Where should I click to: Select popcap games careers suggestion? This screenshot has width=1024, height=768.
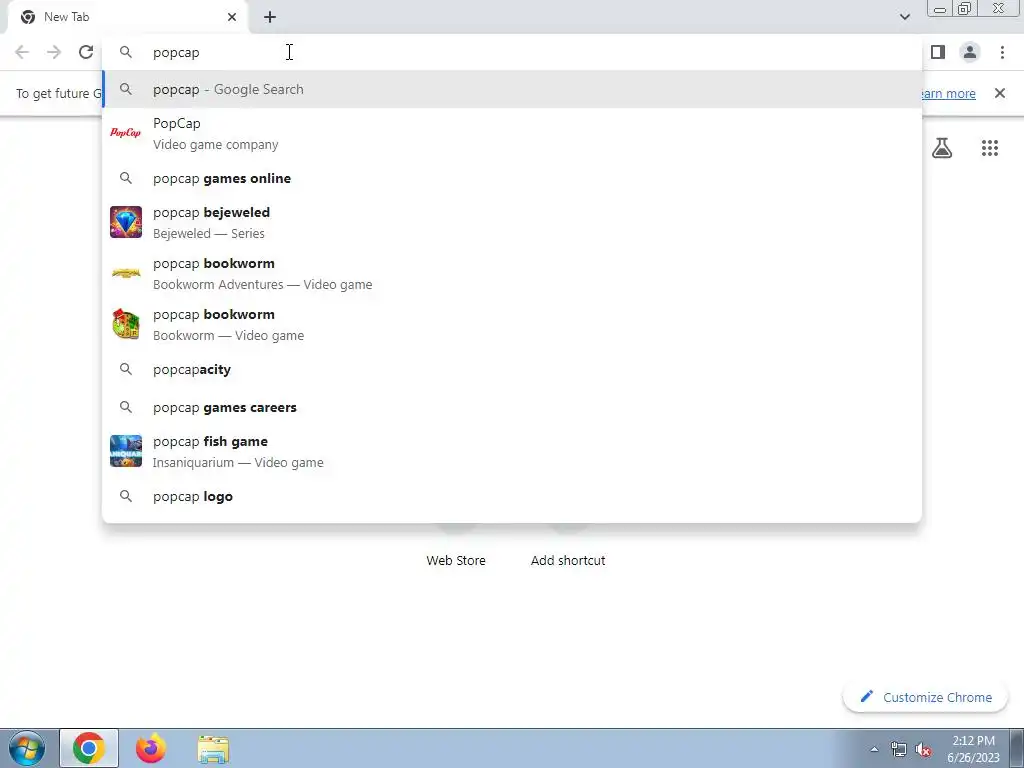[x=512, y=407]
